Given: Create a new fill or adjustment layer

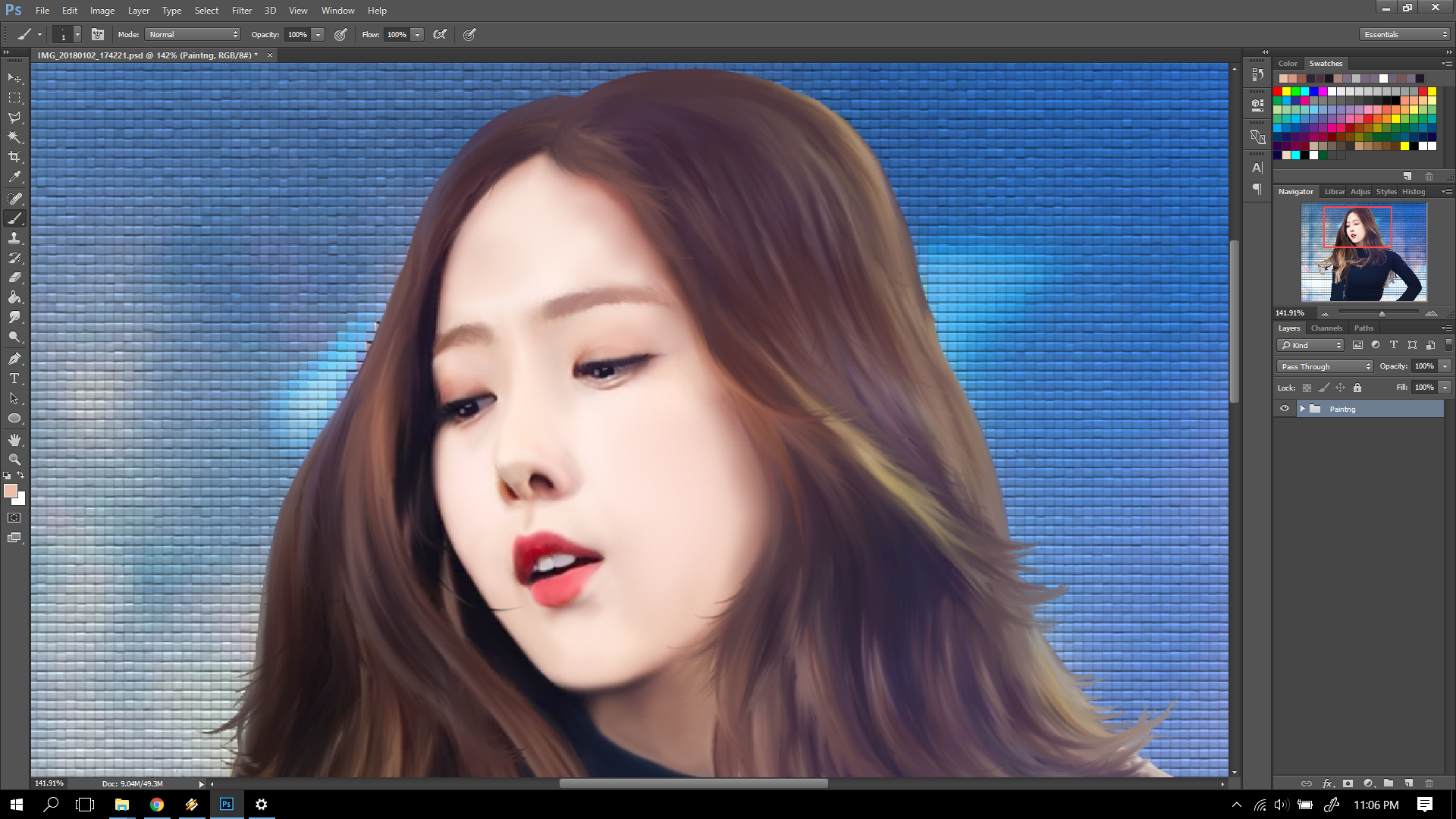Looking at the screenshot, I should point(1368,783).
